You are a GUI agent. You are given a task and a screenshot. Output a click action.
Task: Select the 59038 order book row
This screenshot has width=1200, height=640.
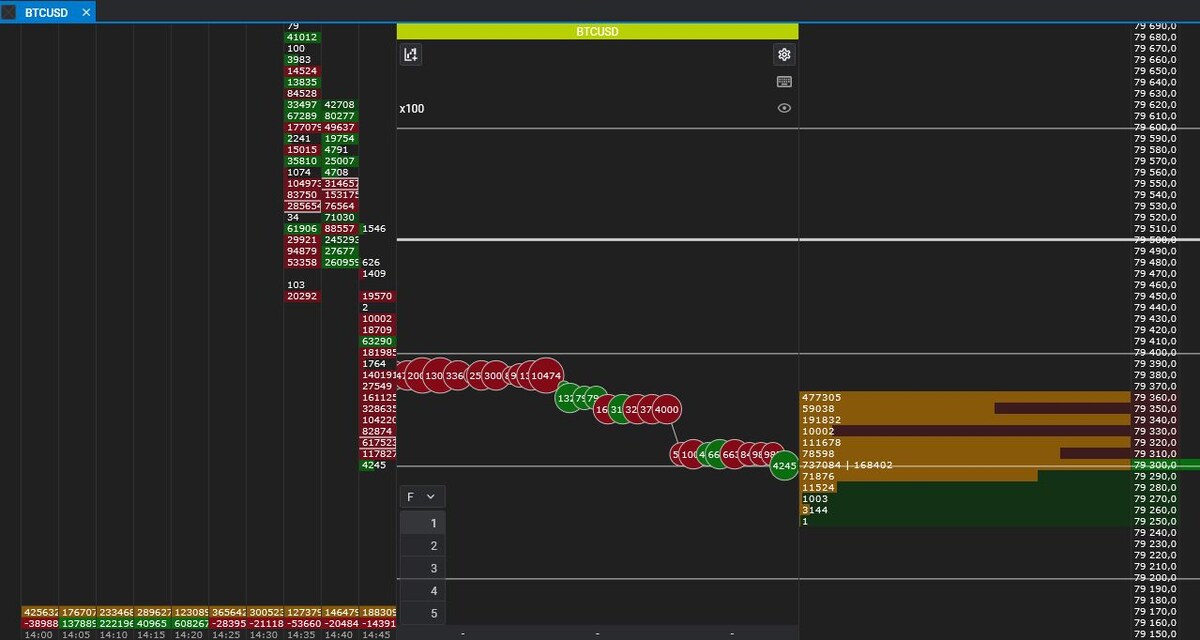click(x=965, y=408)
